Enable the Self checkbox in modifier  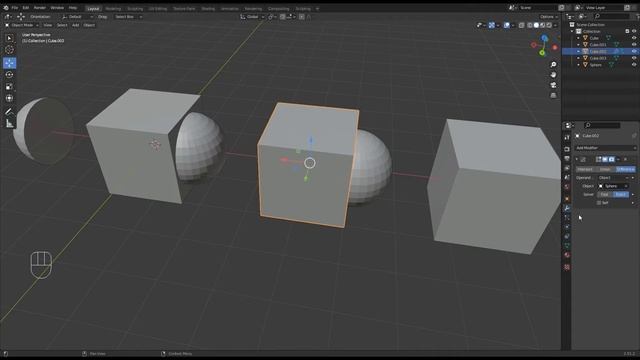click(x=599, y=203)
